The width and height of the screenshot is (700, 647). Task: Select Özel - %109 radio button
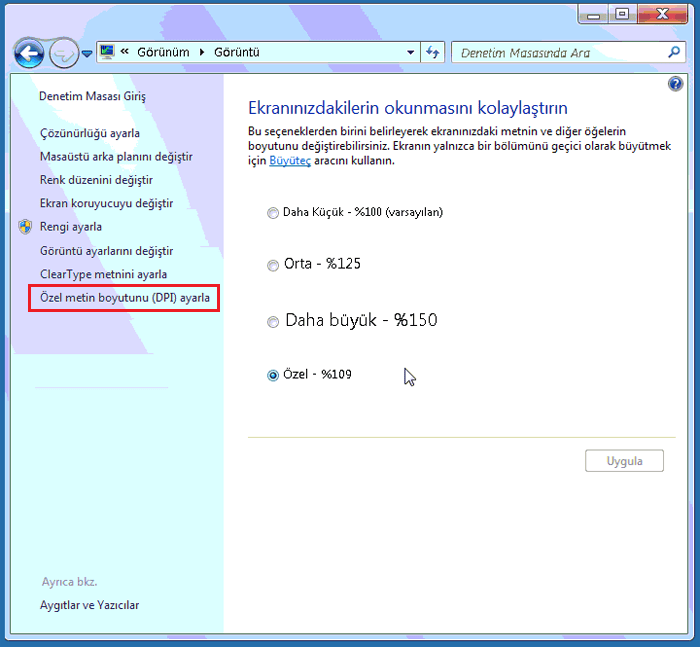[x=273, y=376]
